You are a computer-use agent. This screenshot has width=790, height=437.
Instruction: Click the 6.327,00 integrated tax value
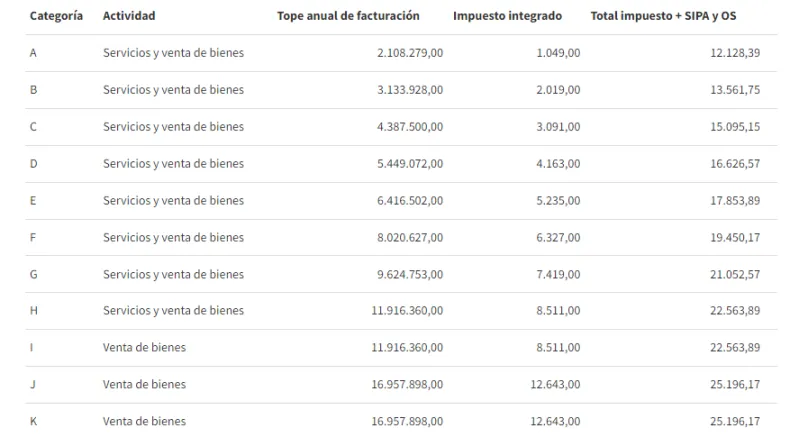click(x=557, y=238)
